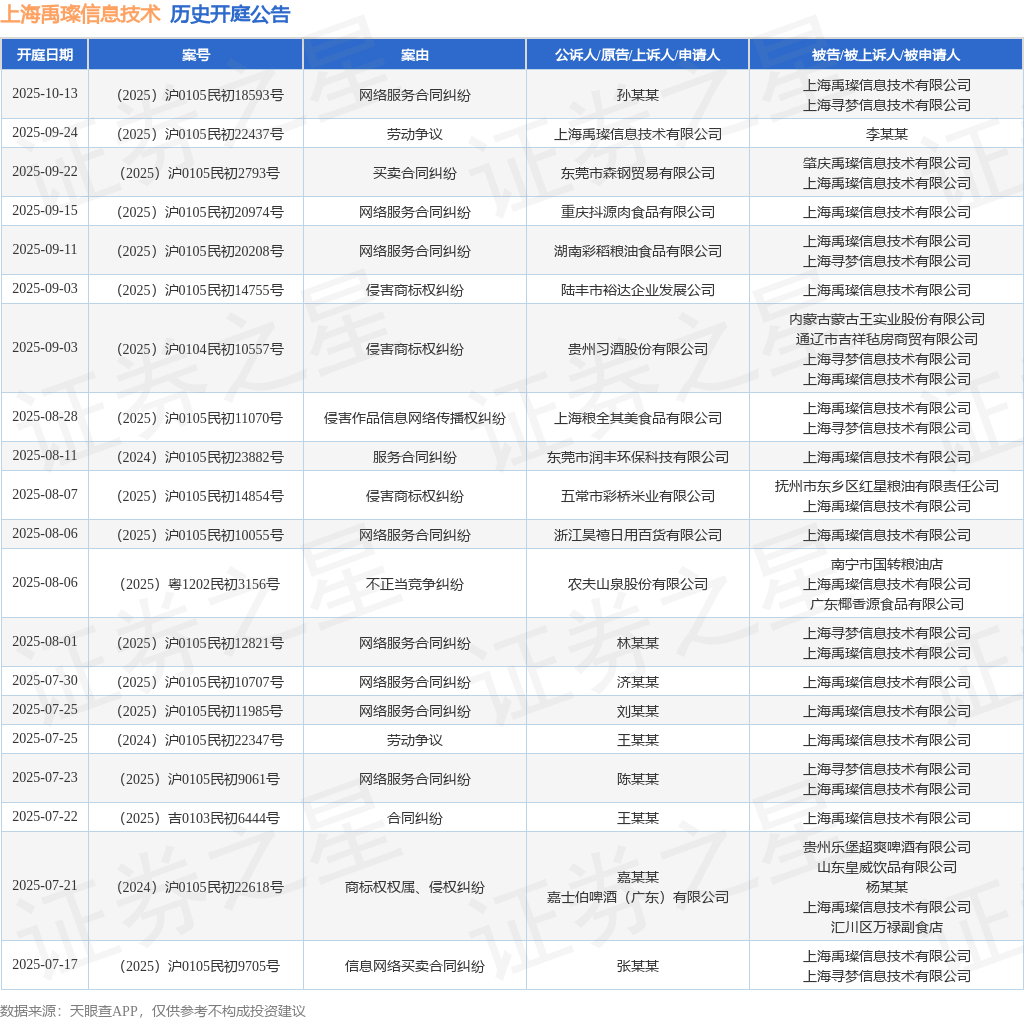Select defendant 贵州乐堡超爽啤酒有限公司
Screen dimensions: 1024x1020
[886, 848]
